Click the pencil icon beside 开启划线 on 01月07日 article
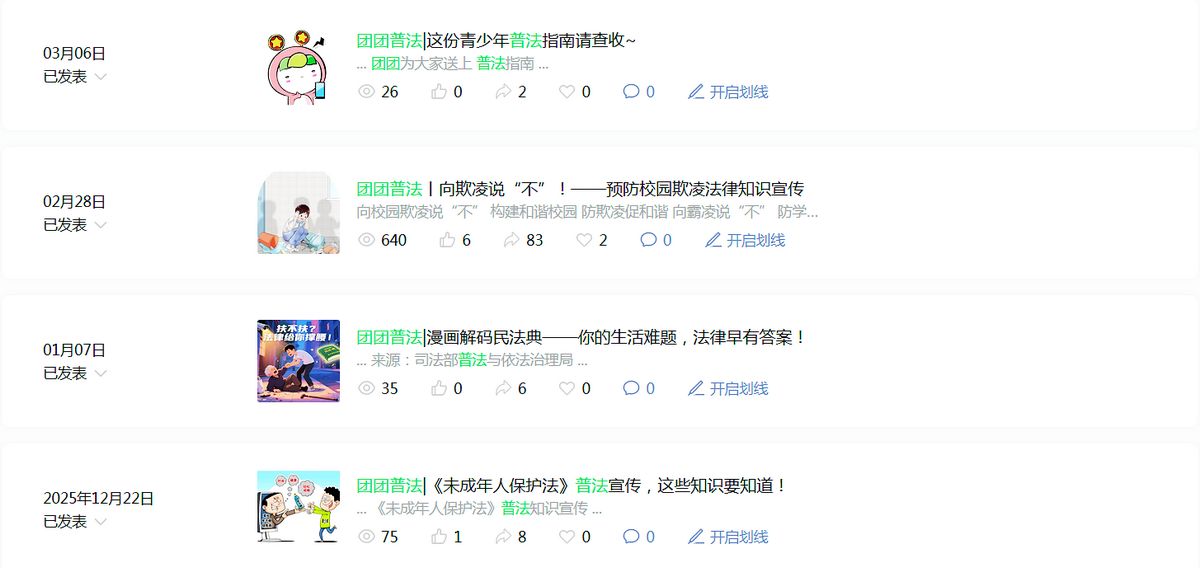The image size is (1200, 568). [696, 388]
